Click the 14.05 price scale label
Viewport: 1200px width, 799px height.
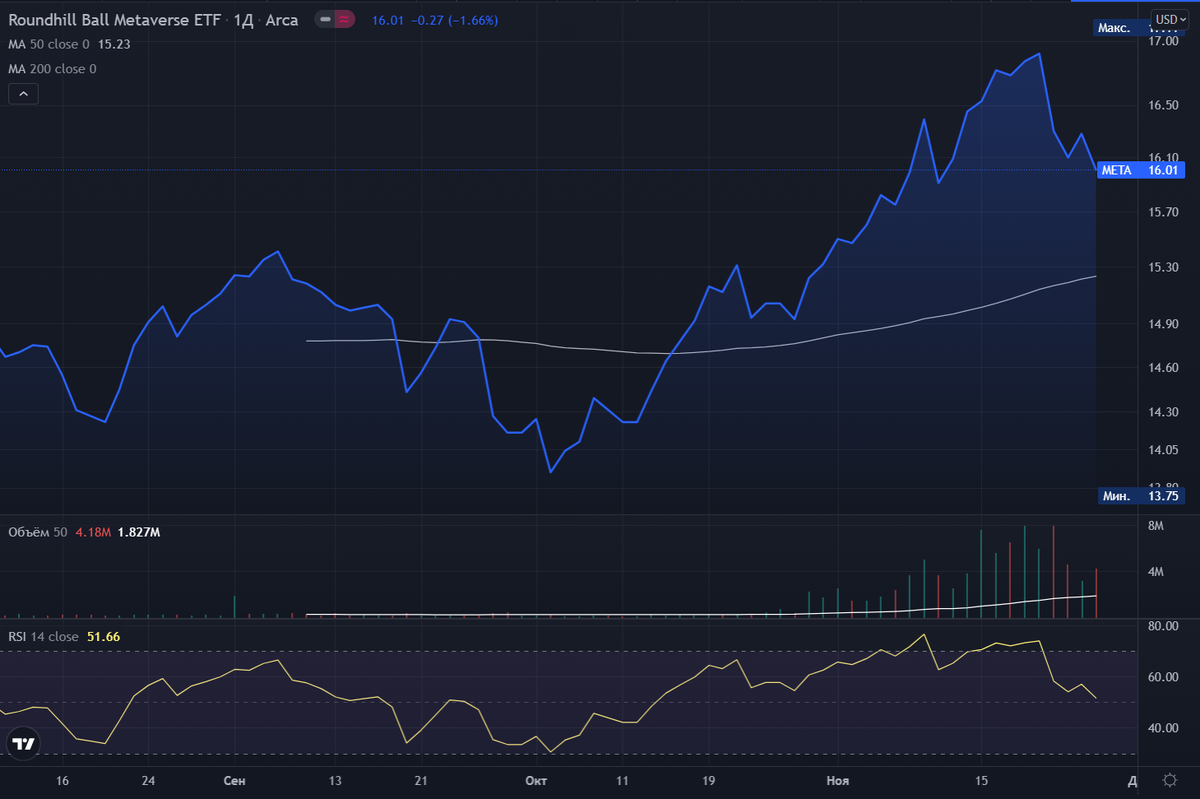pos(1163,450)
